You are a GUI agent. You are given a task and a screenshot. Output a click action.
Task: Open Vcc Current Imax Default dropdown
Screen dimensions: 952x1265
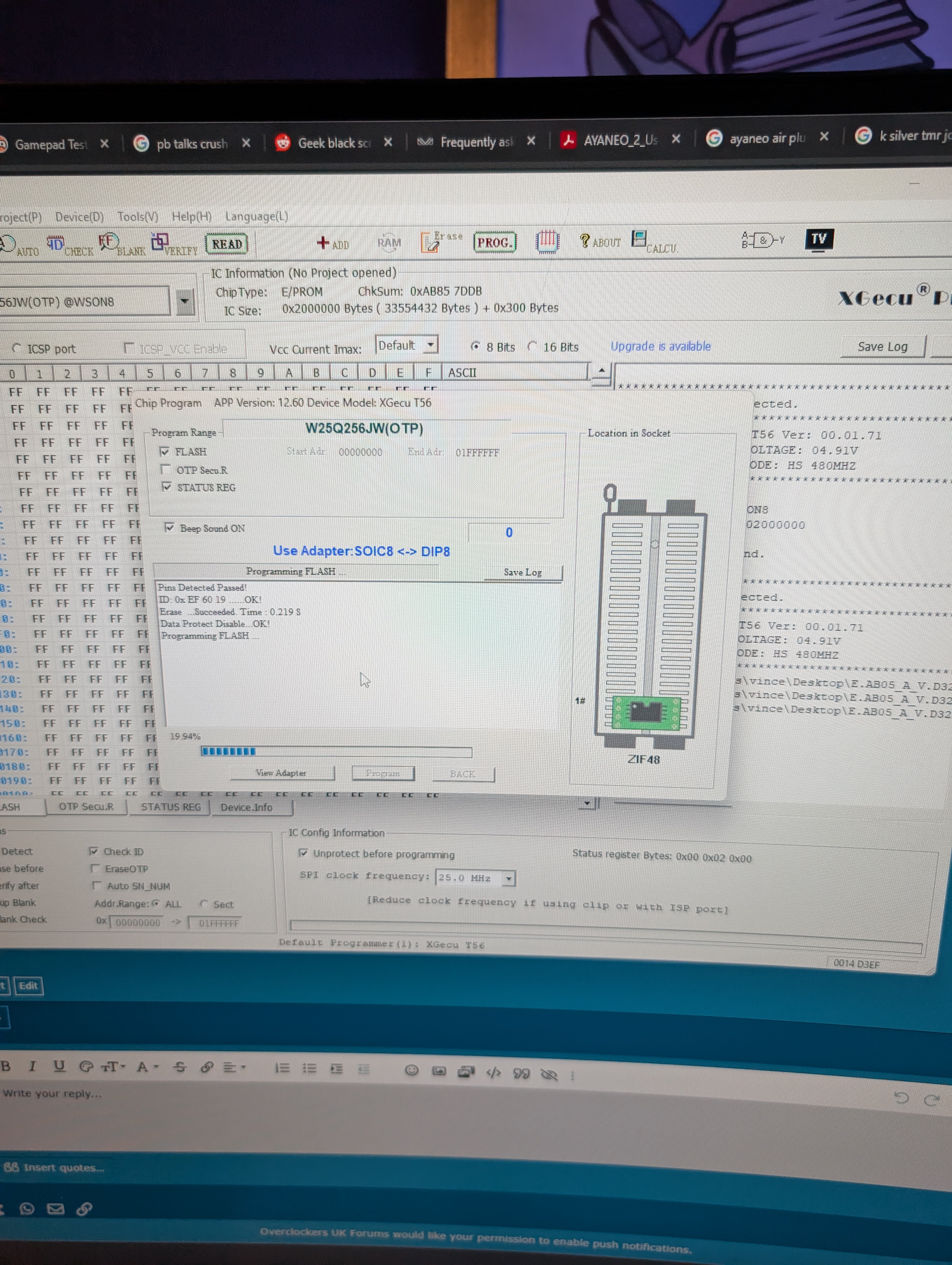point(431,345)
